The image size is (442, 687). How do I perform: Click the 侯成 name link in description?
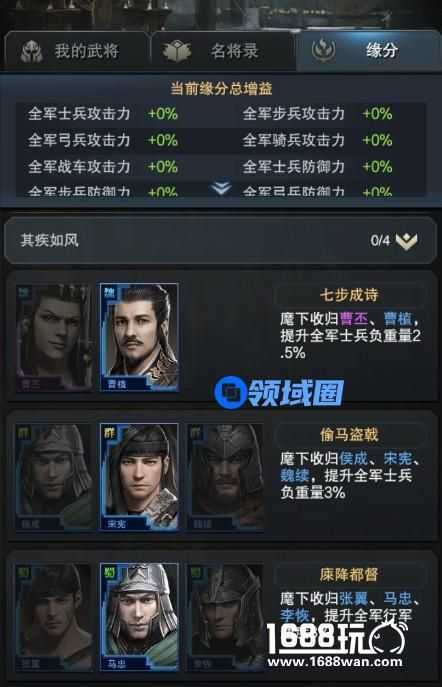(x=354, y=458)
